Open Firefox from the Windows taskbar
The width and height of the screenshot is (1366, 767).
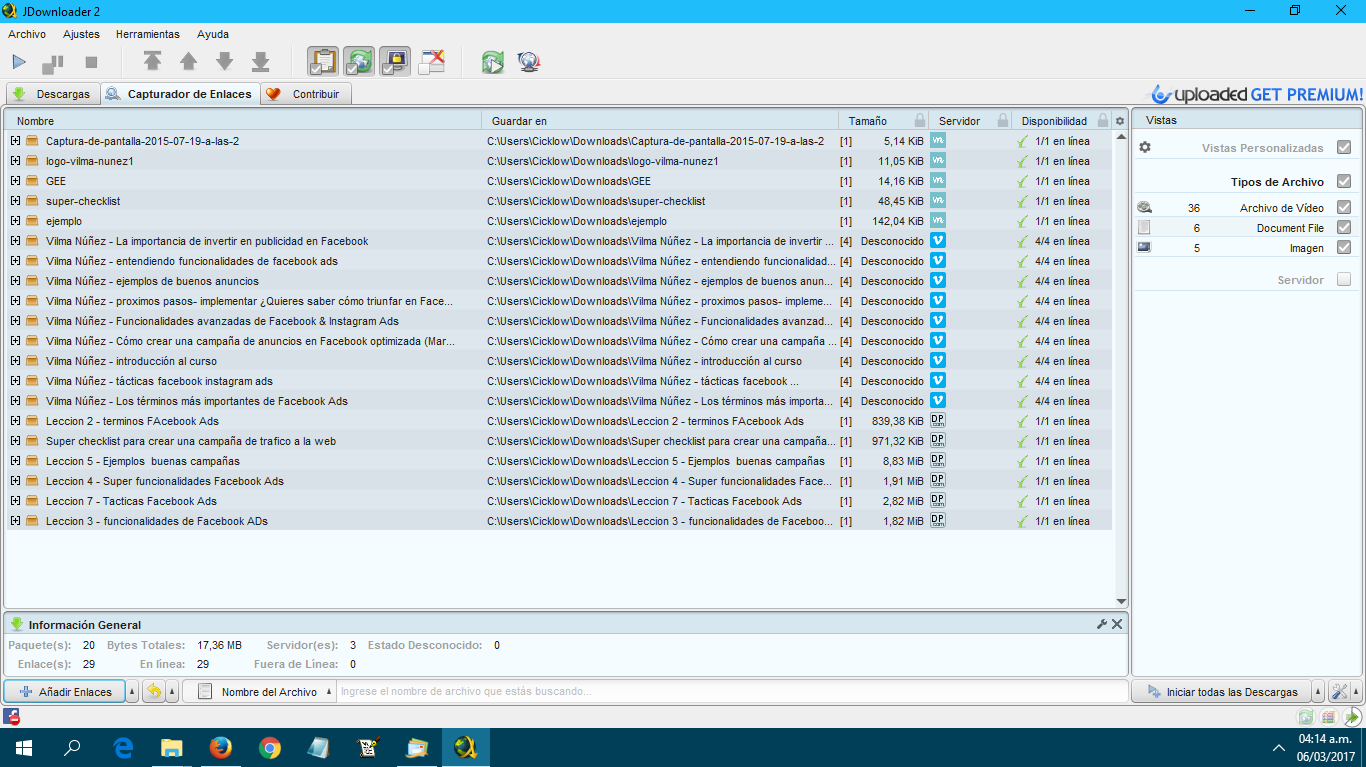[x=221, y=747]
